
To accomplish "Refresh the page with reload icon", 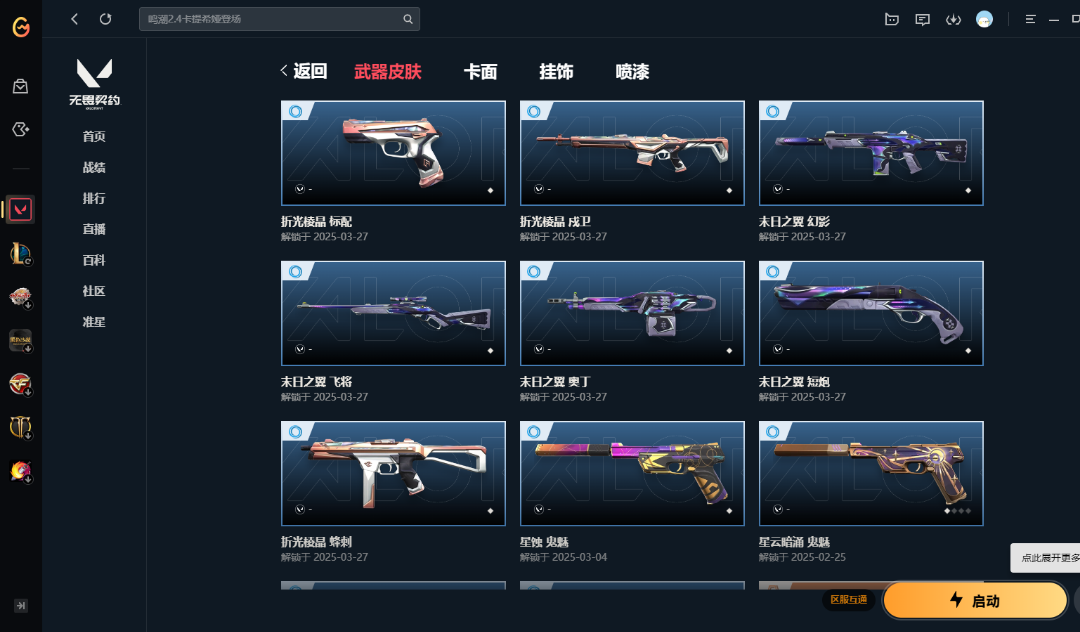I will (105, 19).
